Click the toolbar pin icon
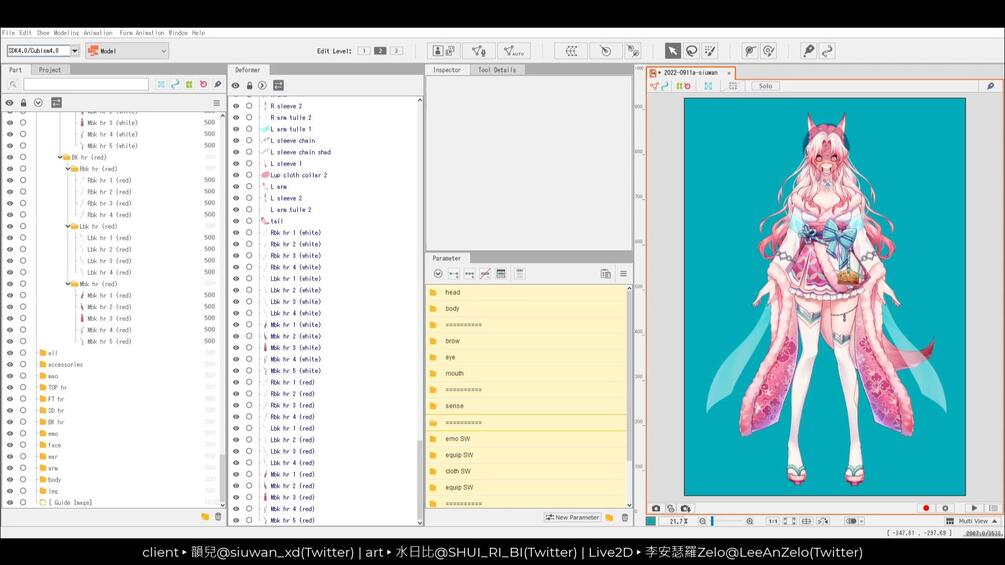The height and width of the screenshot is (565, 1005). [809, 51]
